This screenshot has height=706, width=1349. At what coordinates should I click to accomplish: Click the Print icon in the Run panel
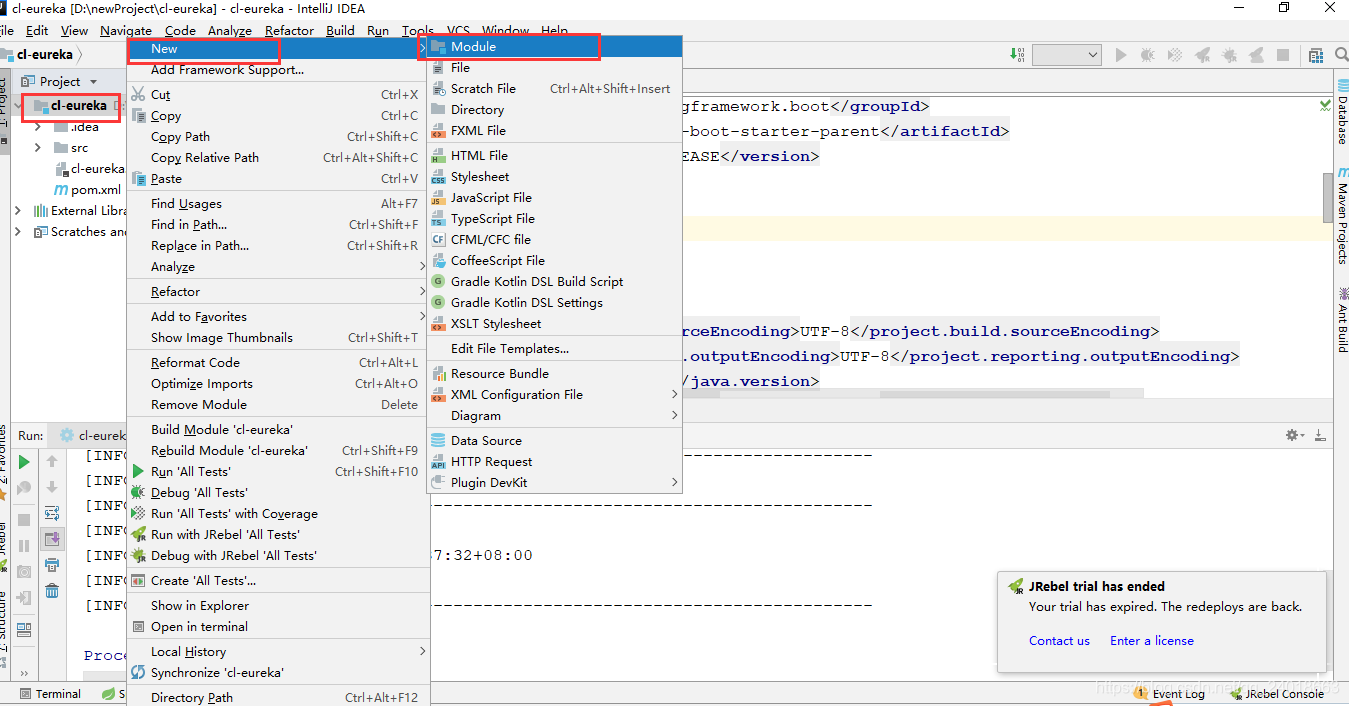[52, 565]
